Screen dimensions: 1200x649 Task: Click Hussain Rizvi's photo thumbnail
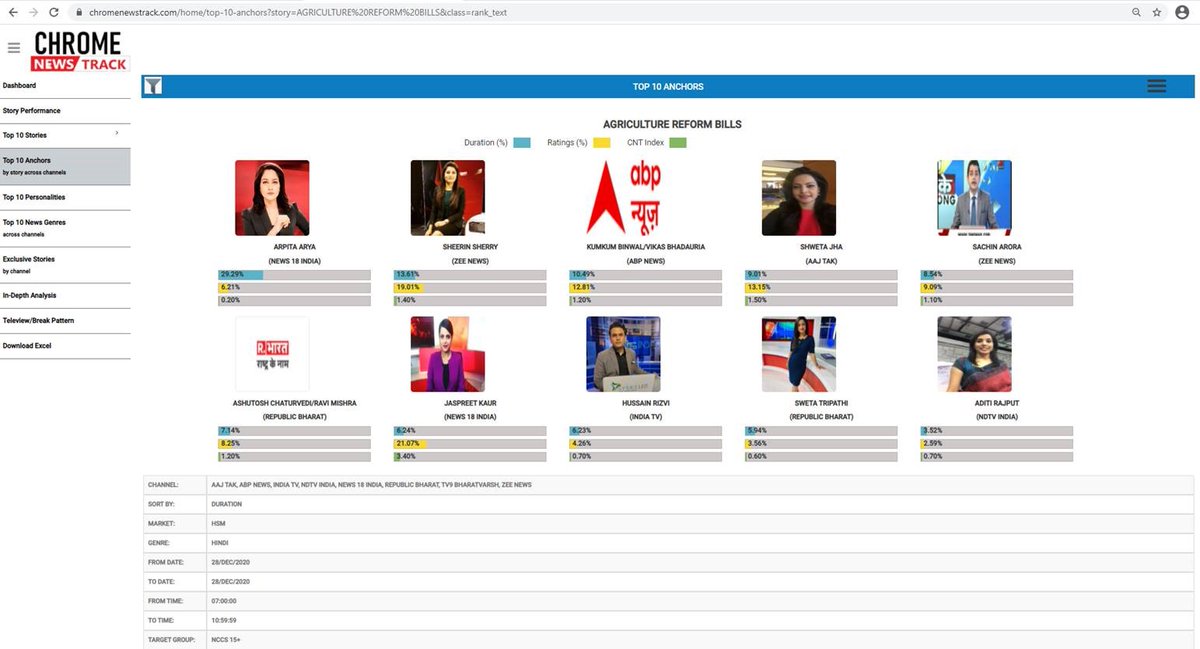tap(624, 354)
